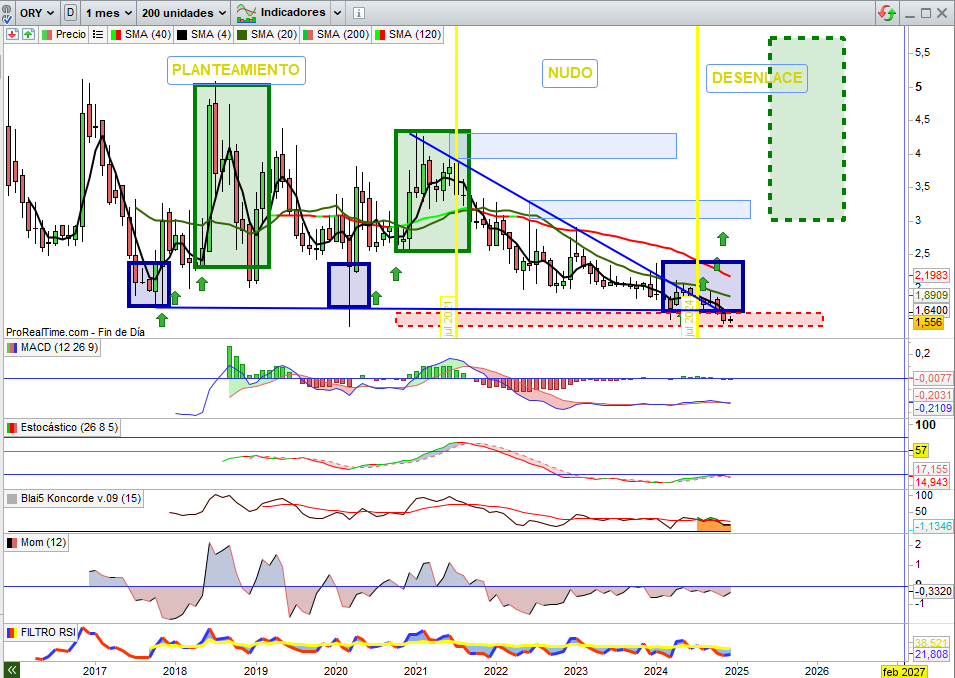Open the 1 mes timeframe dropdown
This screenshot has width=955, height=678.
point(108,13)
